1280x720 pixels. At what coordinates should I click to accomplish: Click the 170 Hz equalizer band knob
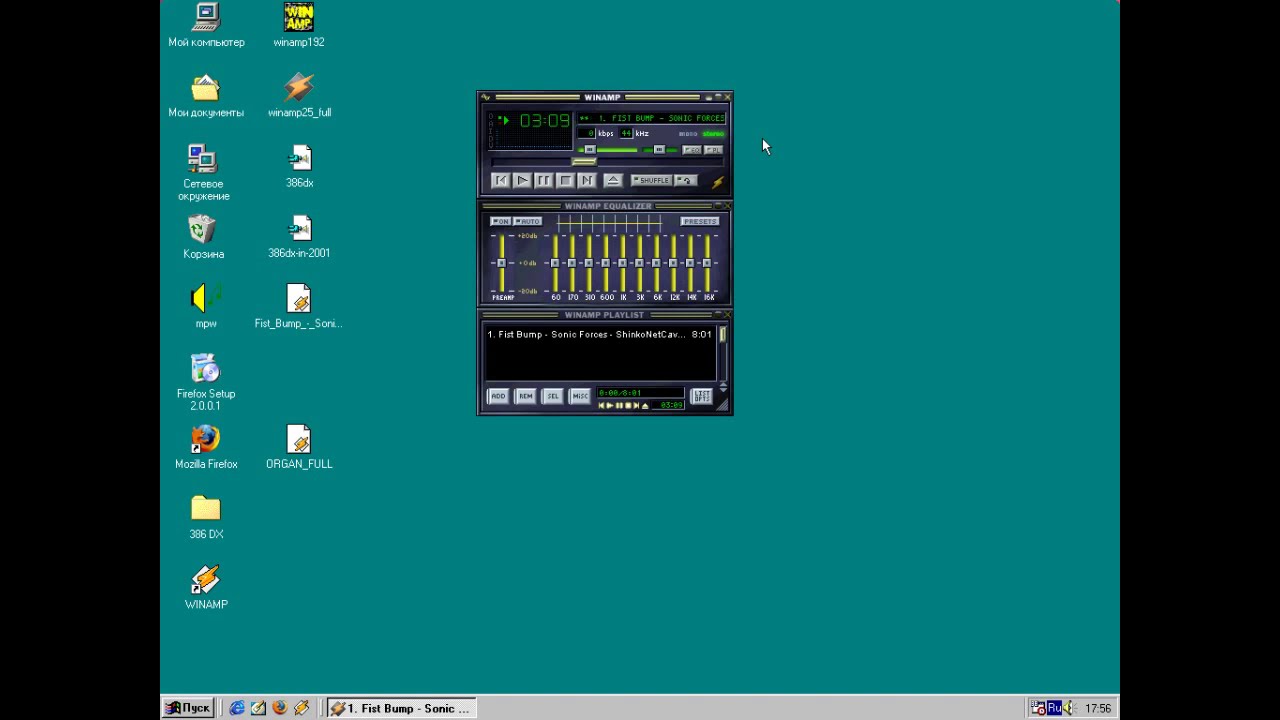tap(572, 263)
